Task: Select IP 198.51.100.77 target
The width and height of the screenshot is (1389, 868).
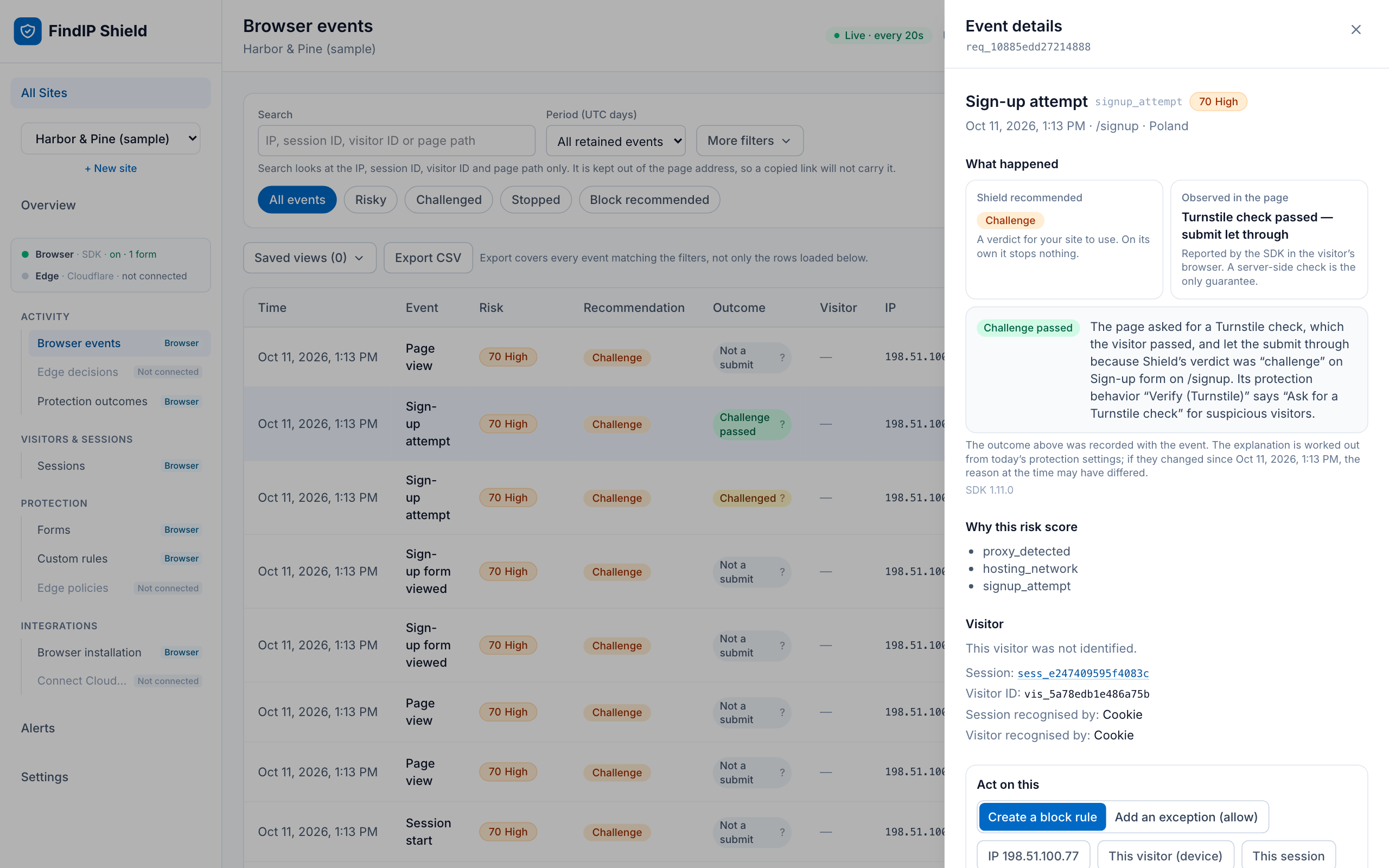Action: pos(1033,856)
